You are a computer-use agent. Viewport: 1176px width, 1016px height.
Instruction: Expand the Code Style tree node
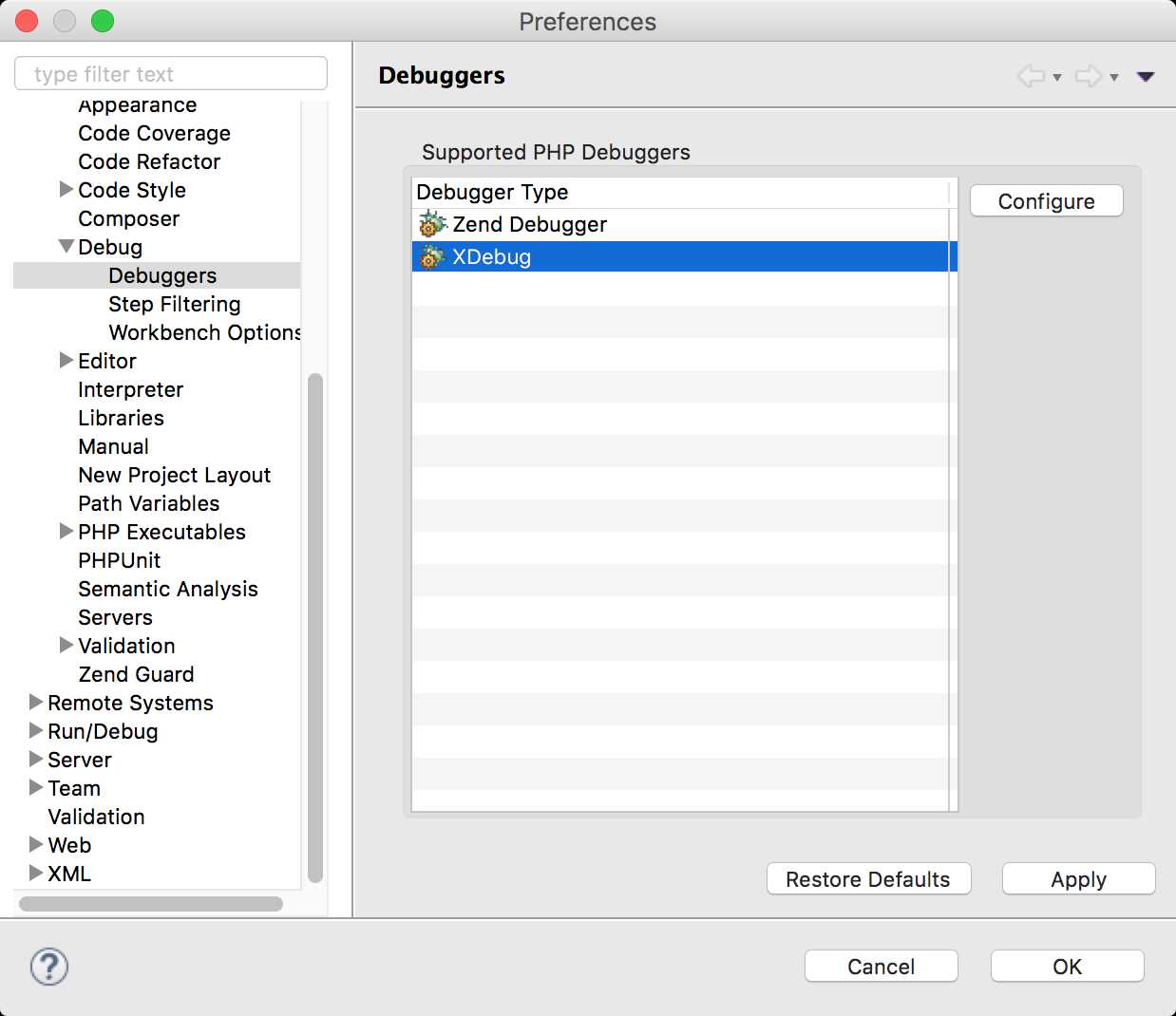66,189
